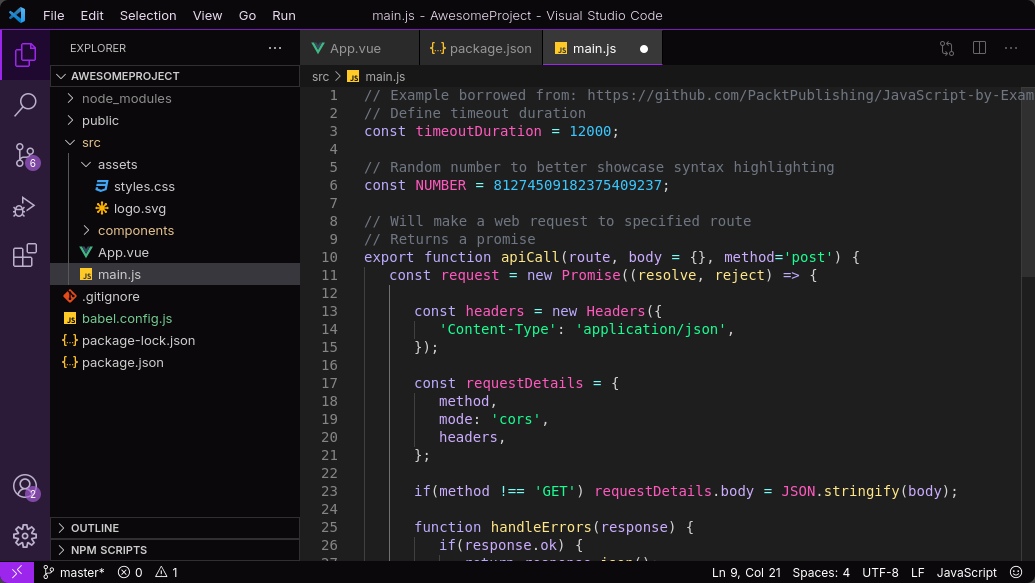1035x583 pixels.
Task: Expand the NPM SCRIPTS panel
Action: [175, 550]
